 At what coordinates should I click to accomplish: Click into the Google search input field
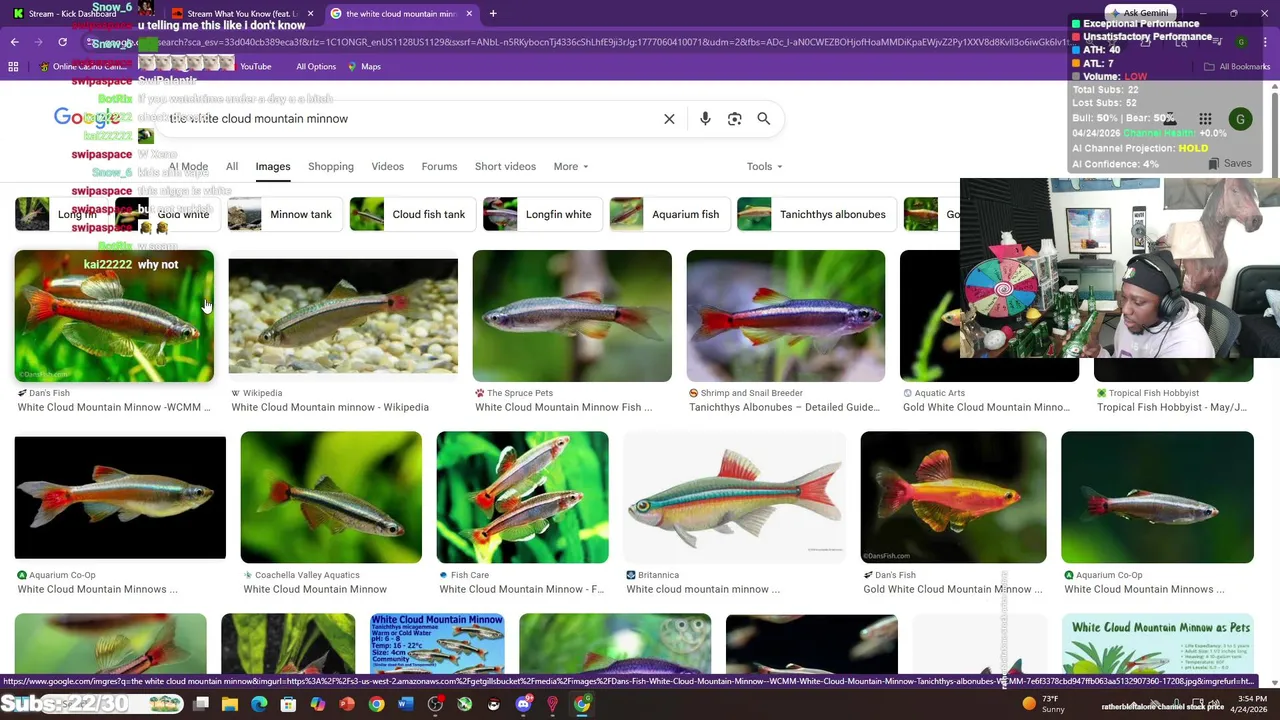410,119
